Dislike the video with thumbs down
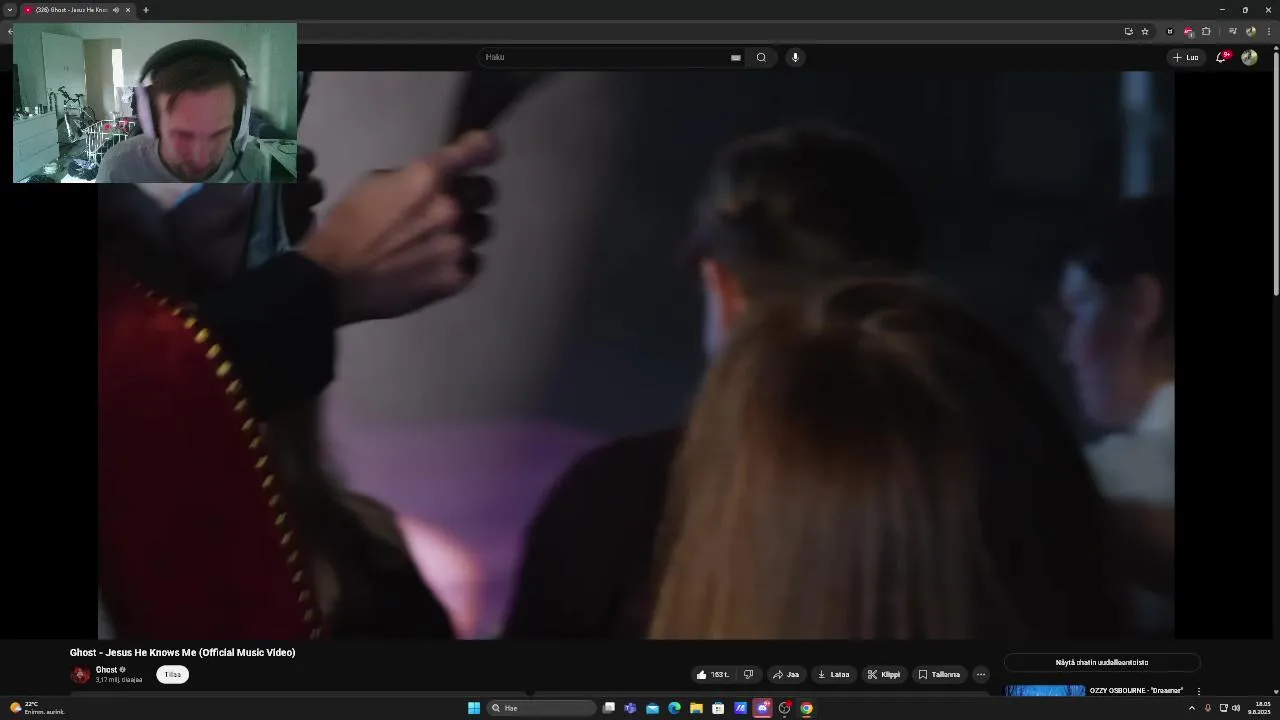The height and width of the screenshot is (720, 1280). pos(748,674)
